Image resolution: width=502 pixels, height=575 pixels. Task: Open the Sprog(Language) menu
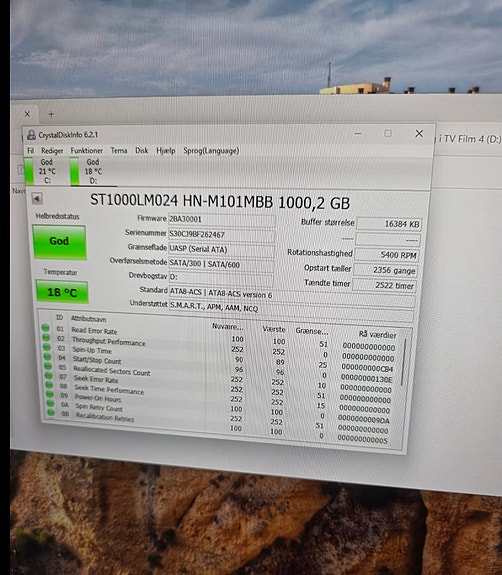[x=211, y=151]
